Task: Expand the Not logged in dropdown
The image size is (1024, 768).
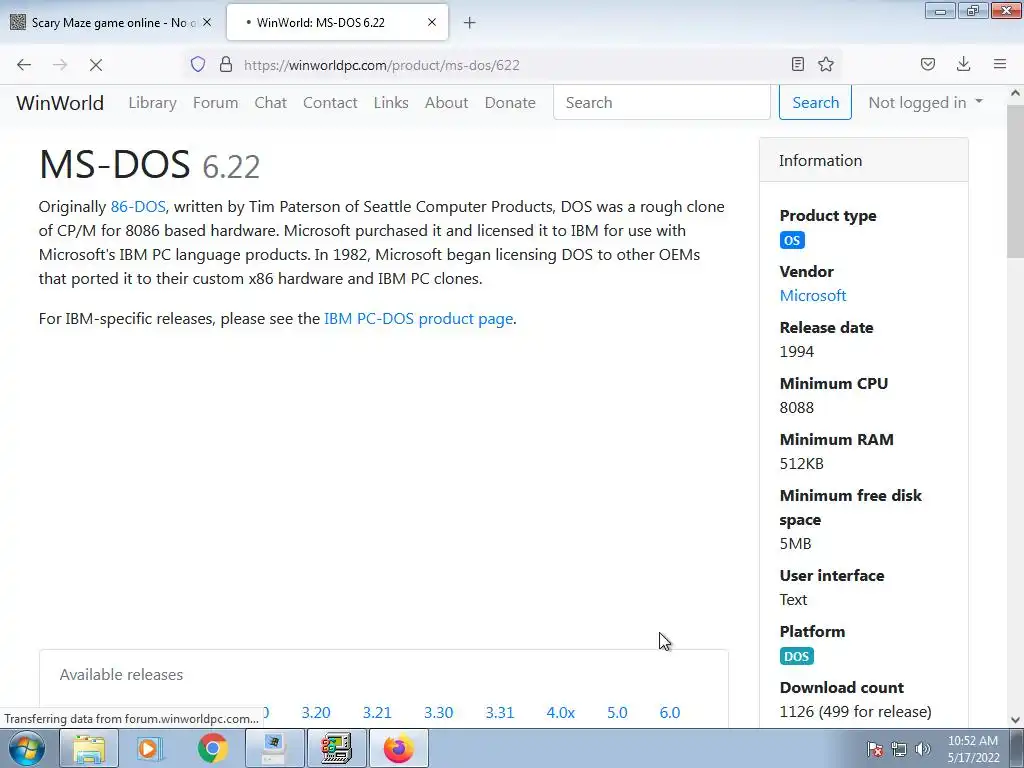Action: pyautogui.click(x=925, y=103)
